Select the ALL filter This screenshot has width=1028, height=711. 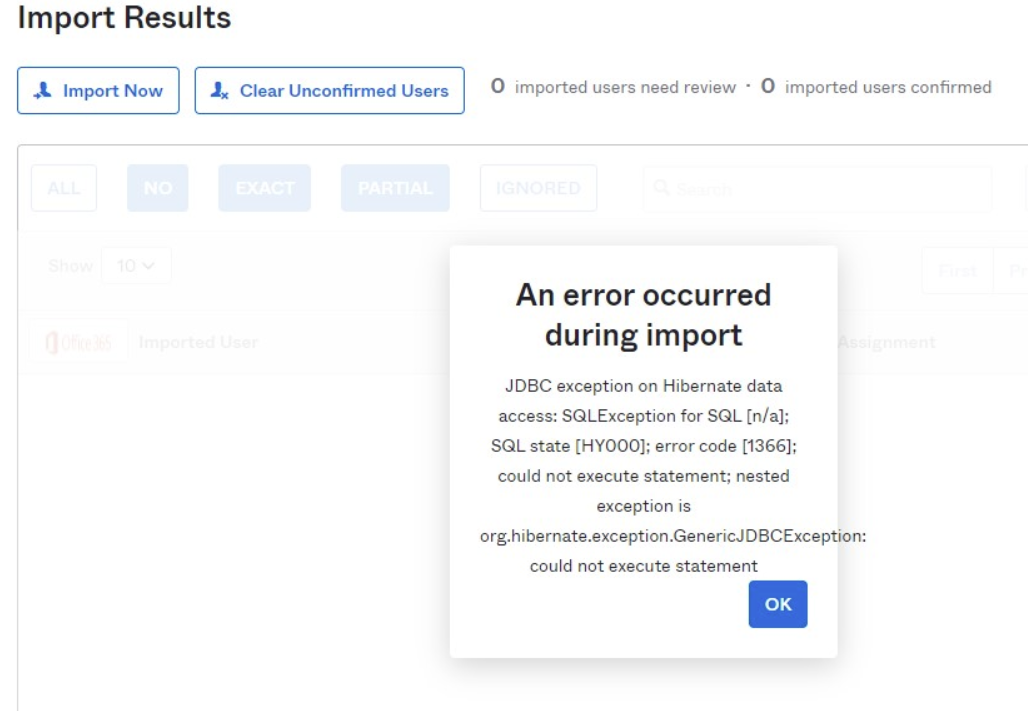64,188
